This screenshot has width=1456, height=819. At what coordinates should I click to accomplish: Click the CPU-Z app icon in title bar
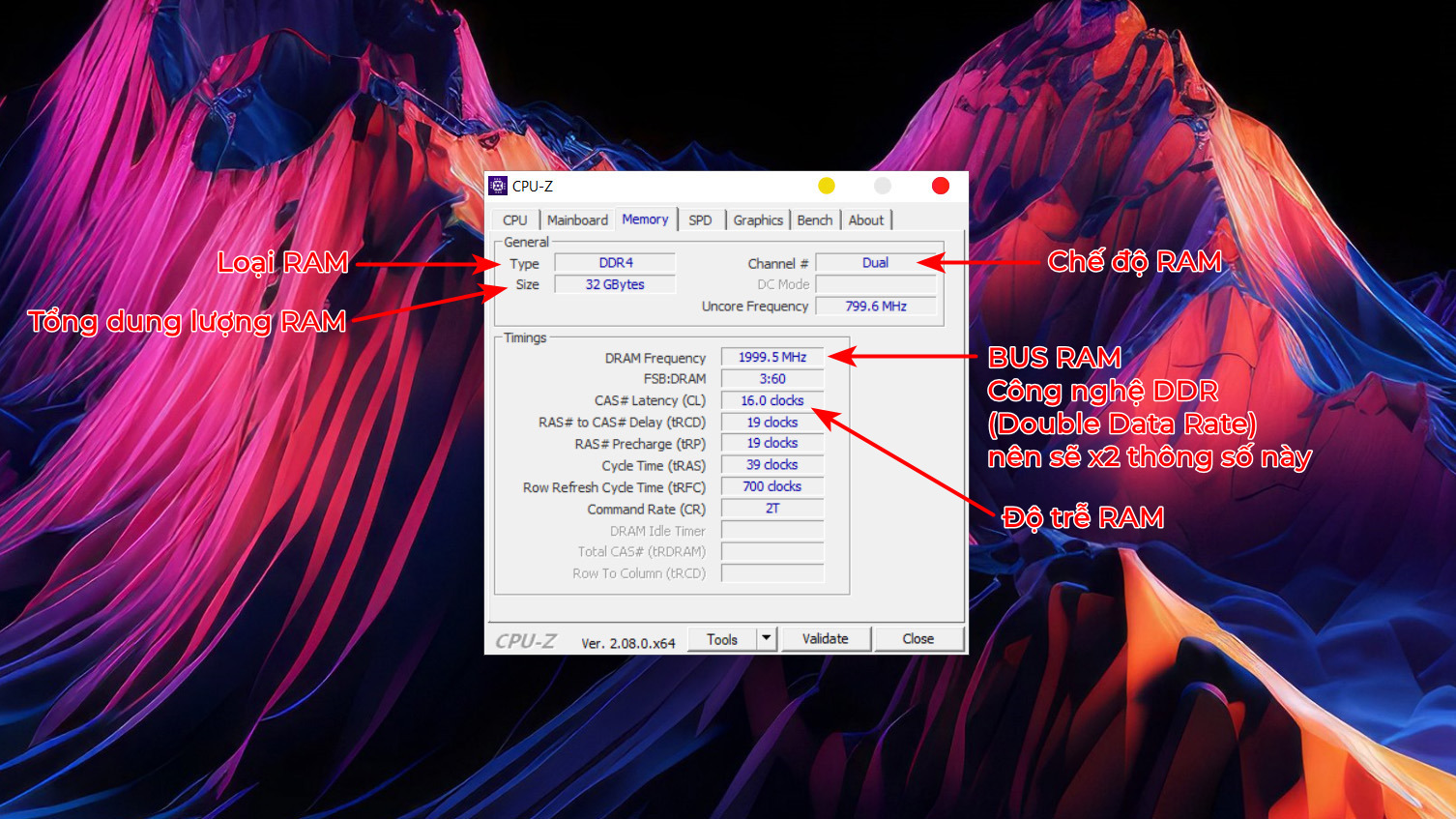pos(498,186)
